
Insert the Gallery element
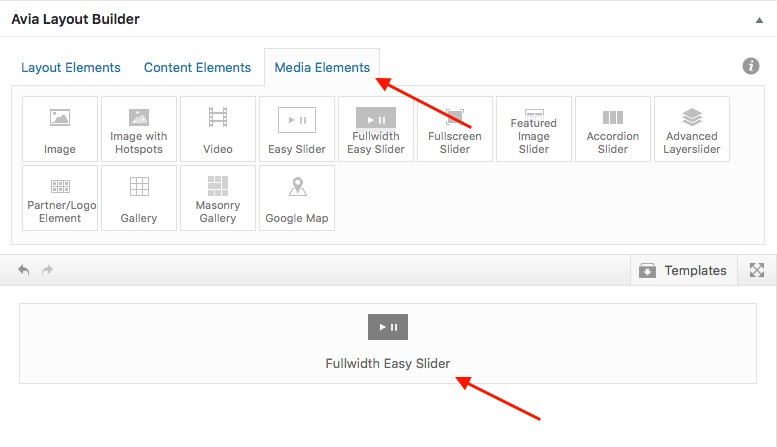[139, 198]
